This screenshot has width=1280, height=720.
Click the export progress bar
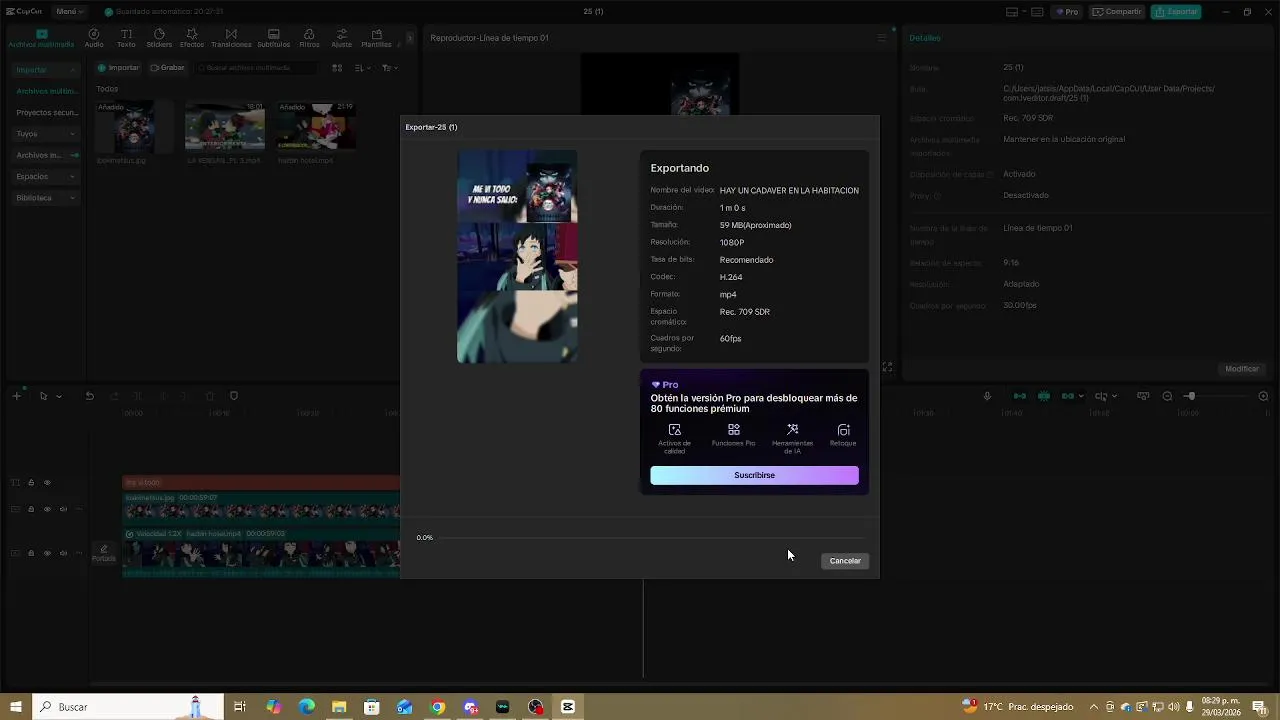[652, 538]
